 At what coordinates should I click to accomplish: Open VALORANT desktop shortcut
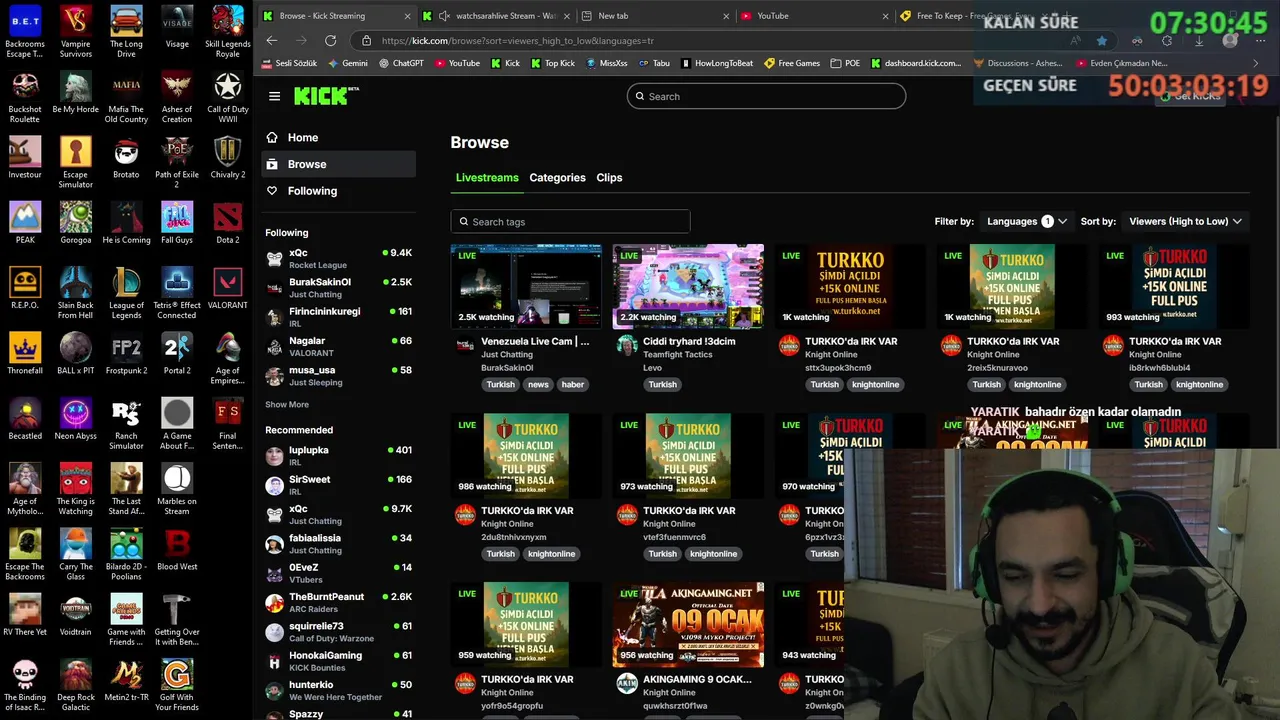[228, 288]
